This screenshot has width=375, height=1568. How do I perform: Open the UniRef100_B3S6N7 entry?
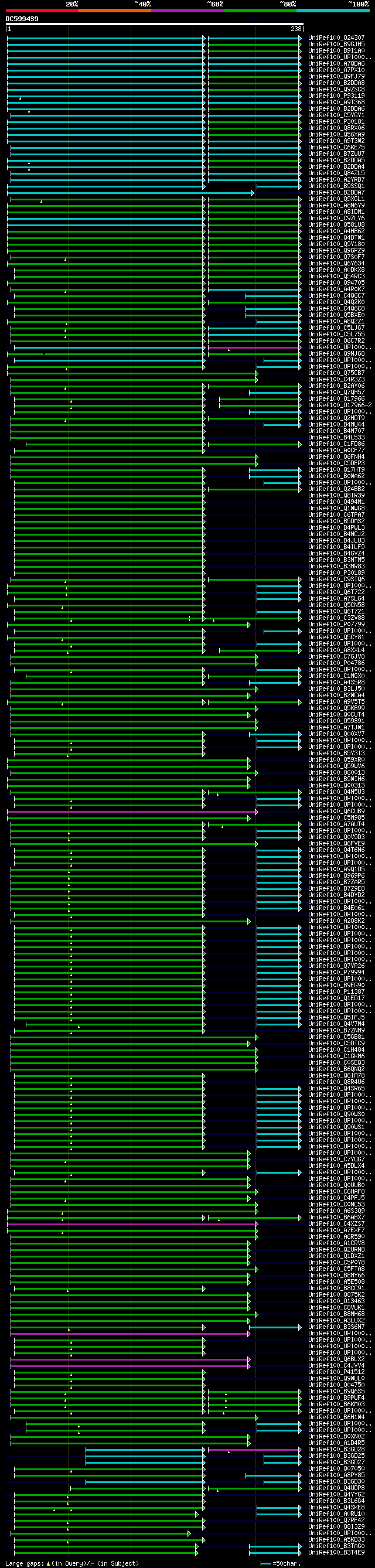coord(337,1328)
